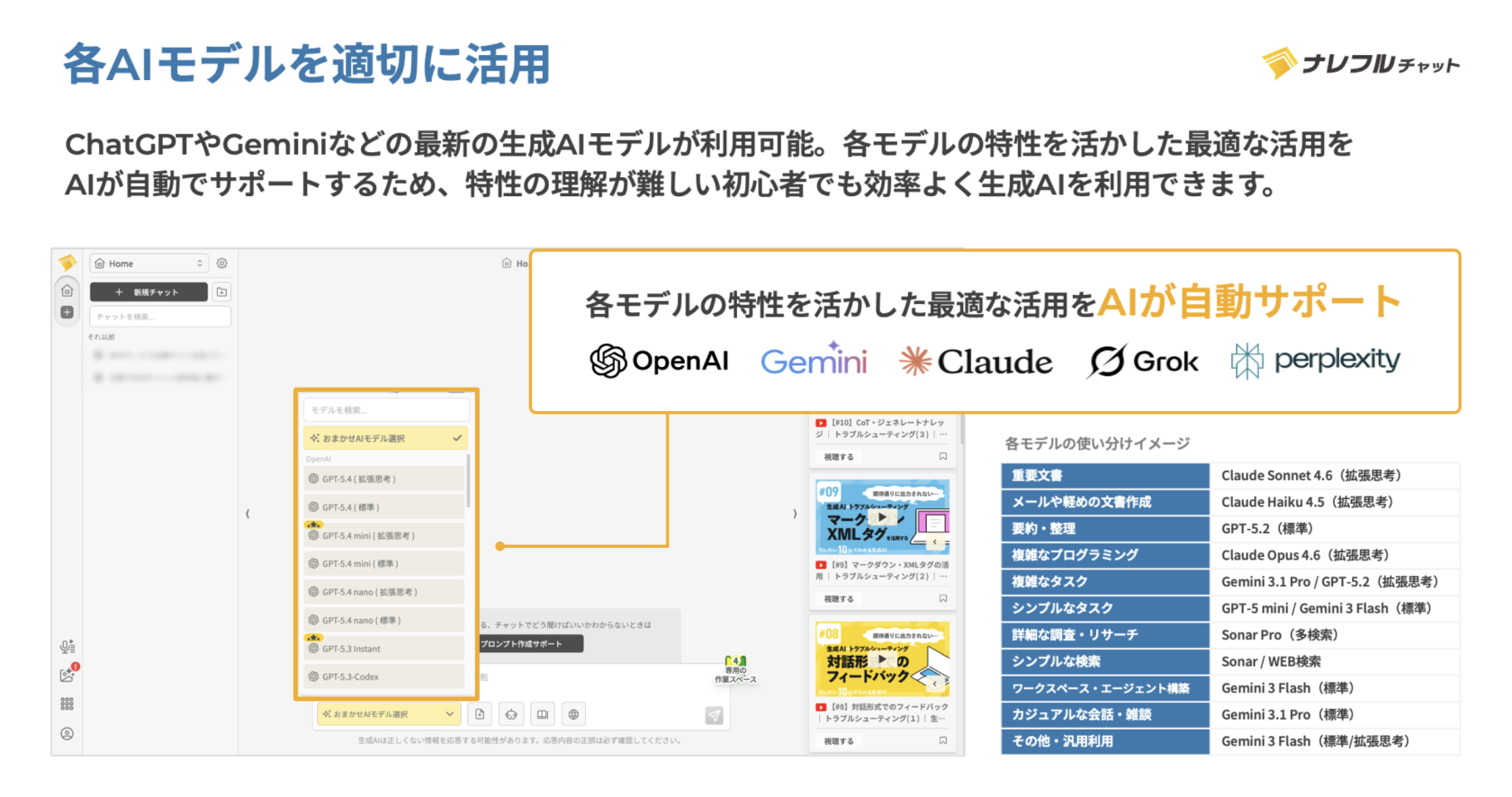Click the Gemini logo in the banner

(x=814, y=360)
